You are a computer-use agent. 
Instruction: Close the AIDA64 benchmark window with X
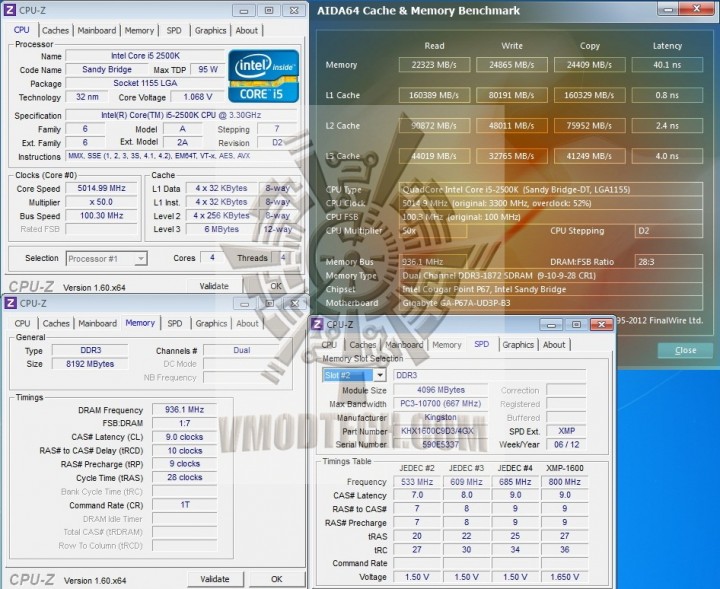[697, 9]
